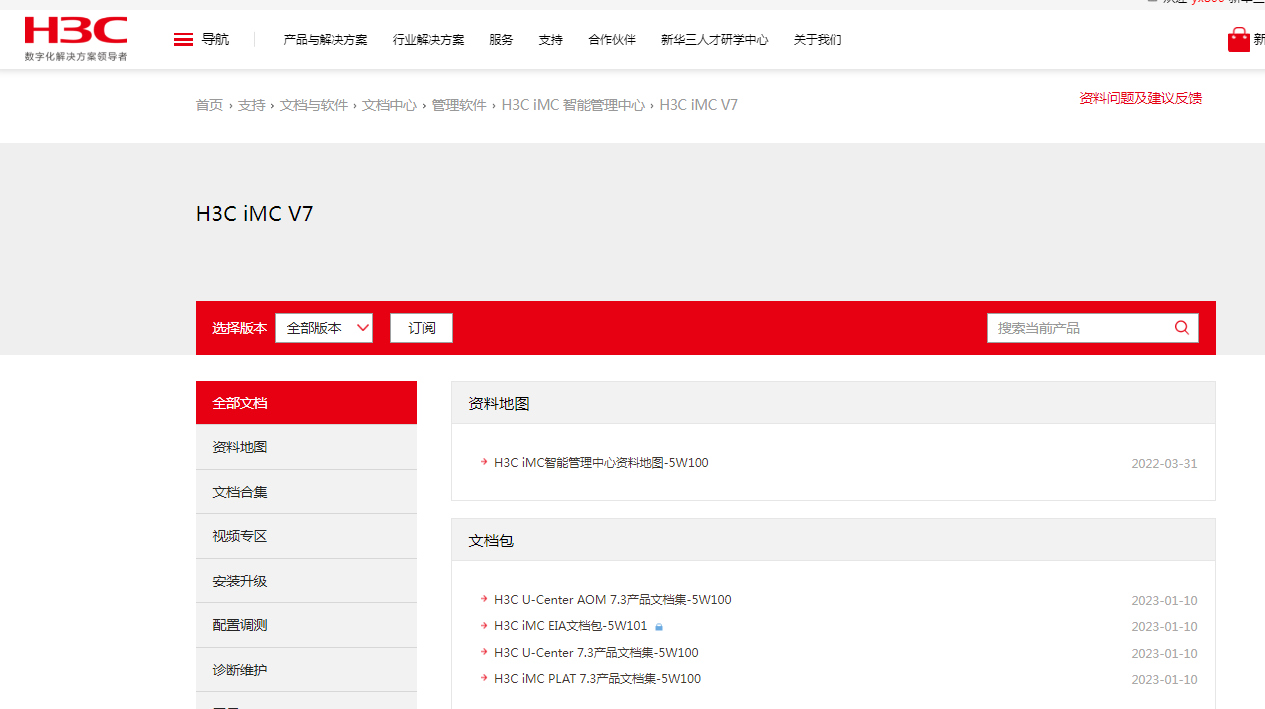Image resolution: width=1265 pixels, height=709 pixels.
Task: Open H3C iMC PLAT 7.3产品文档集-5W100
Action: (x=597, y=679)
